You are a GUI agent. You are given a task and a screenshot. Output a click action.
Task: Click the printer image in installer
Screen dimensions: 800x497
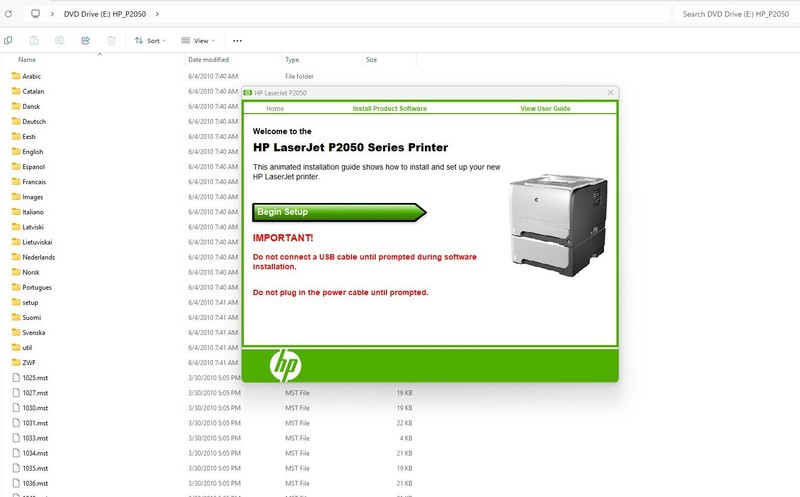click(x=558, y=225)
